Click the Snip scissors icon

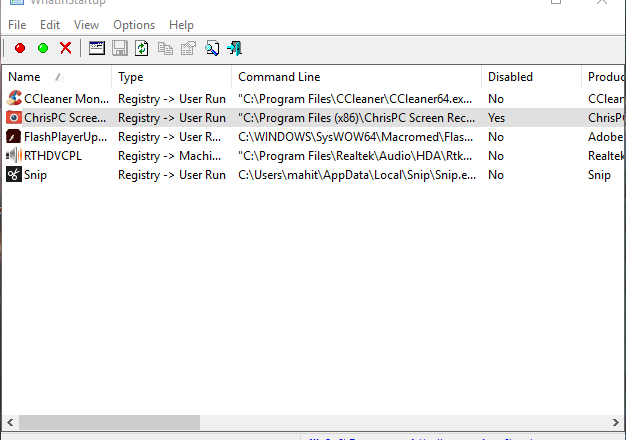[x=14, y=174]
